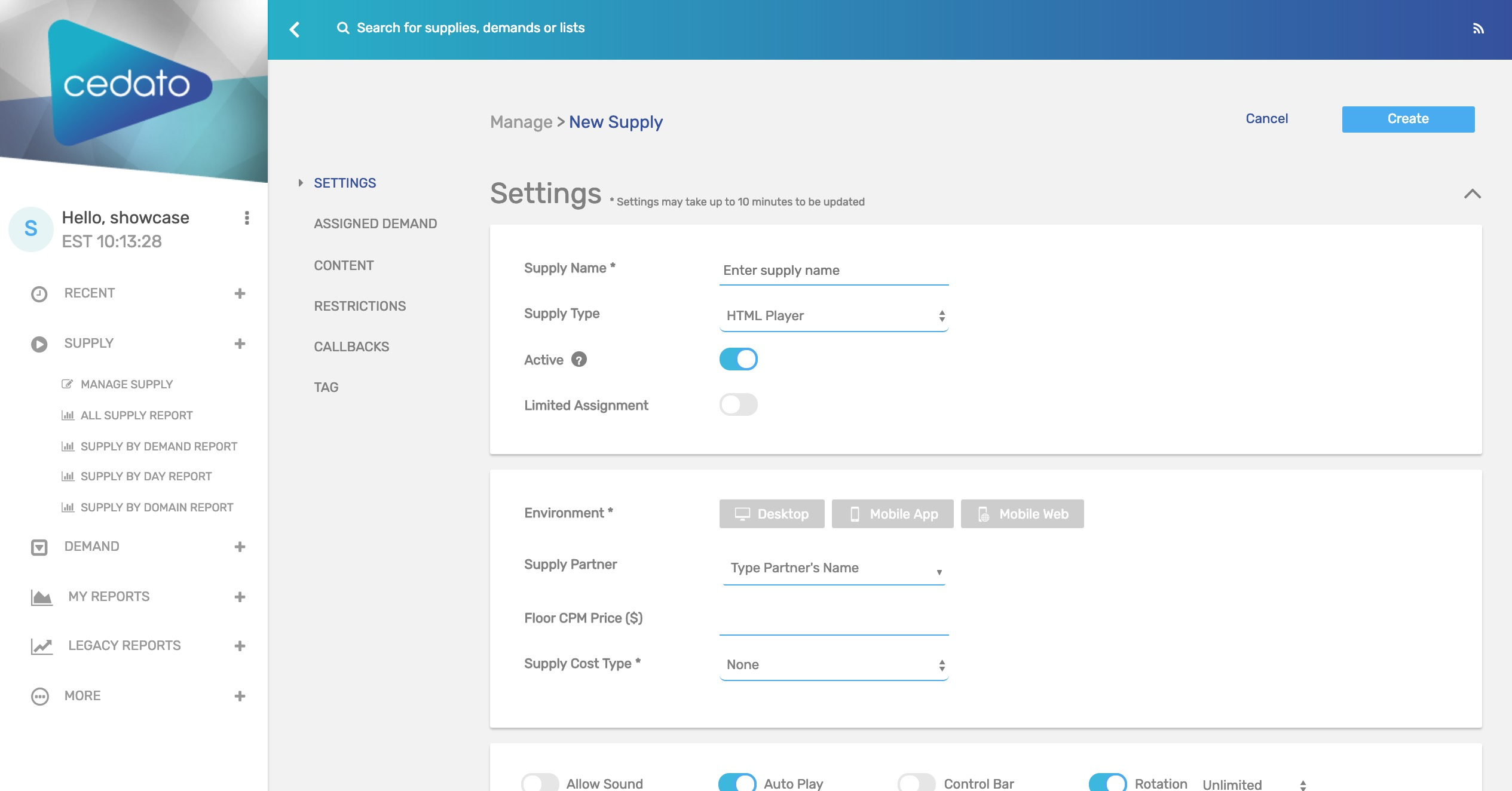
Task: Open the RSS feed icon
Action: tap(1478, 29)
